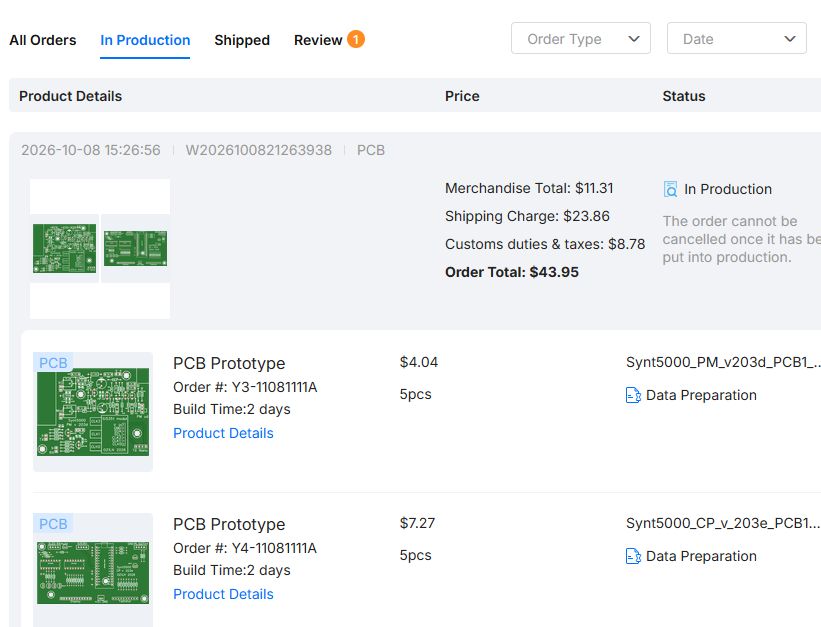Image resolution: width=821 pixels, height=627 pixels.
Task: Click the Customs duties & taxes: $8.78 line
Action: [x=545, y=244]
